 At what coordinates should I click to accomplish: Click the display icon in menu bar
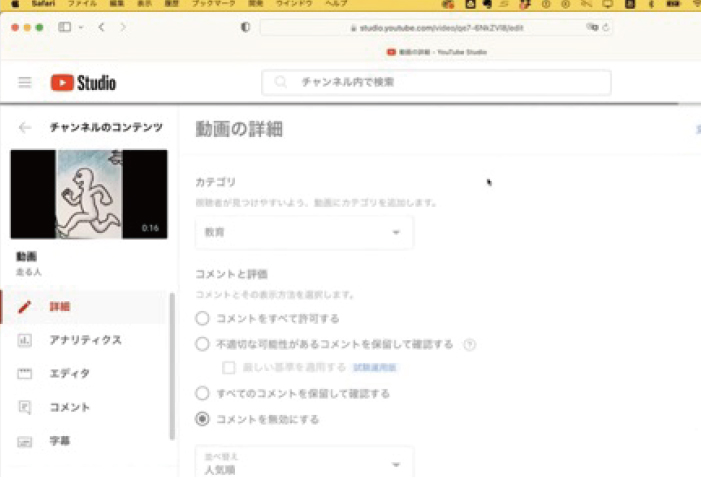point(607,4)
